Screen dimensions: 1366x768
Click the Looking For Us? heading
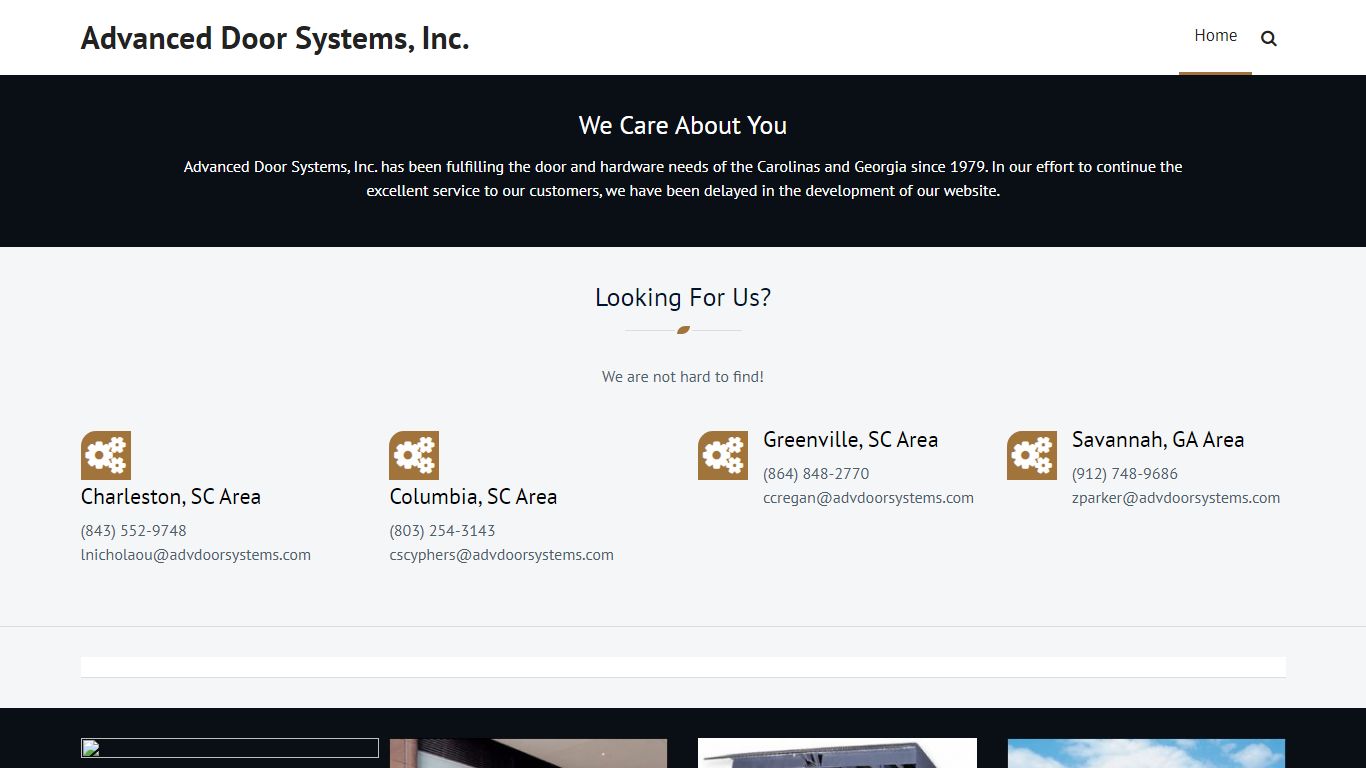683,298
